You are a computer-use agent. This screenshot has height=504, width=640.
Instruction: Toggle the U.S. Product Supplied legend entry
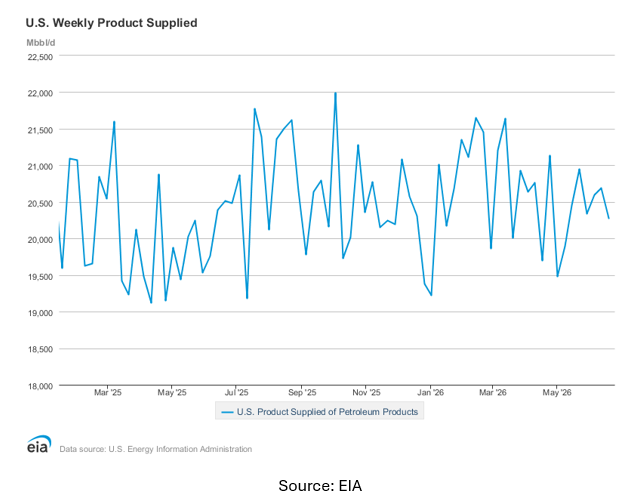[x=320, y=412]
